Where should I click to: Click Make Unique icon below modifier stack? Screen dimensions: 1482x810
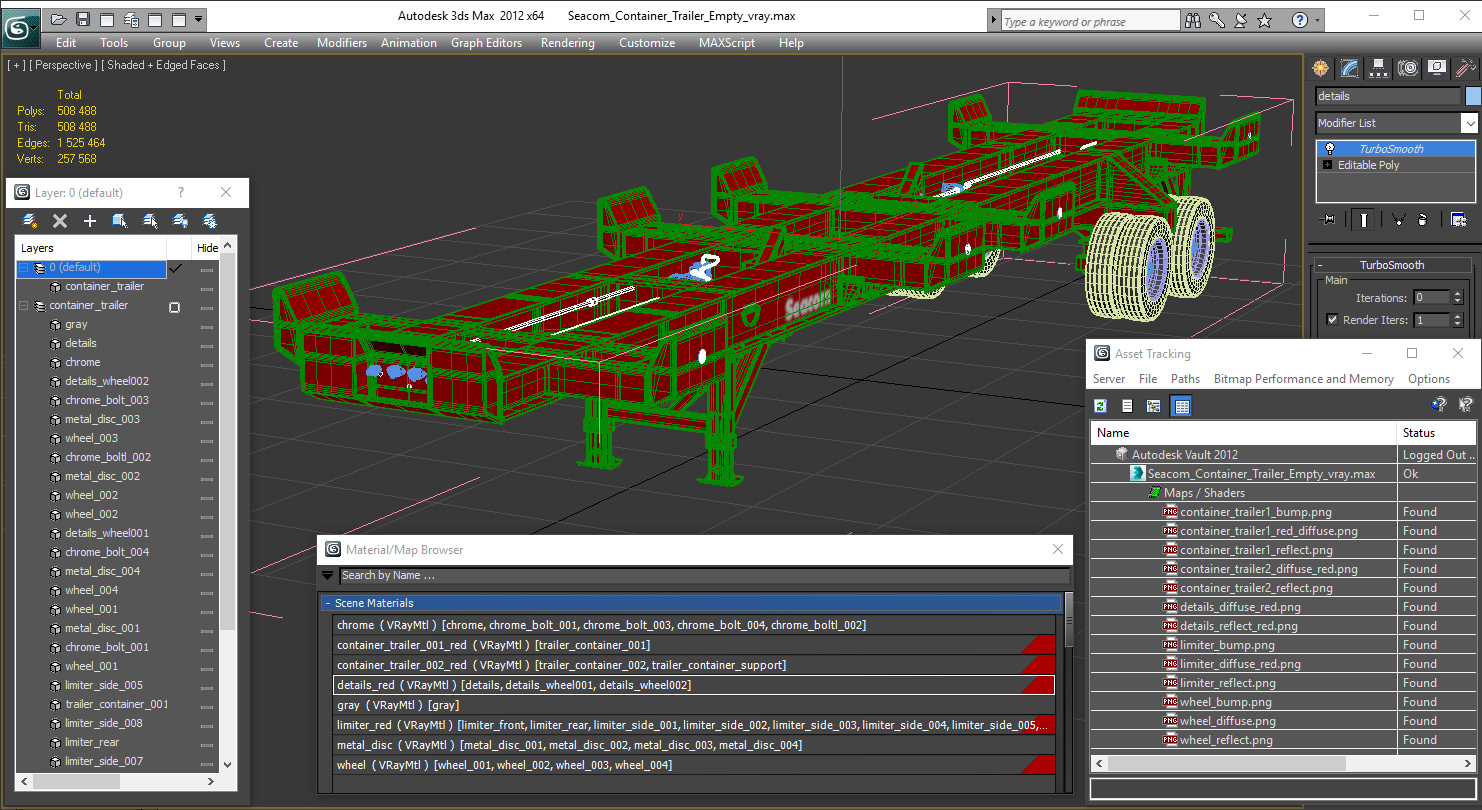coord(1398,219)
